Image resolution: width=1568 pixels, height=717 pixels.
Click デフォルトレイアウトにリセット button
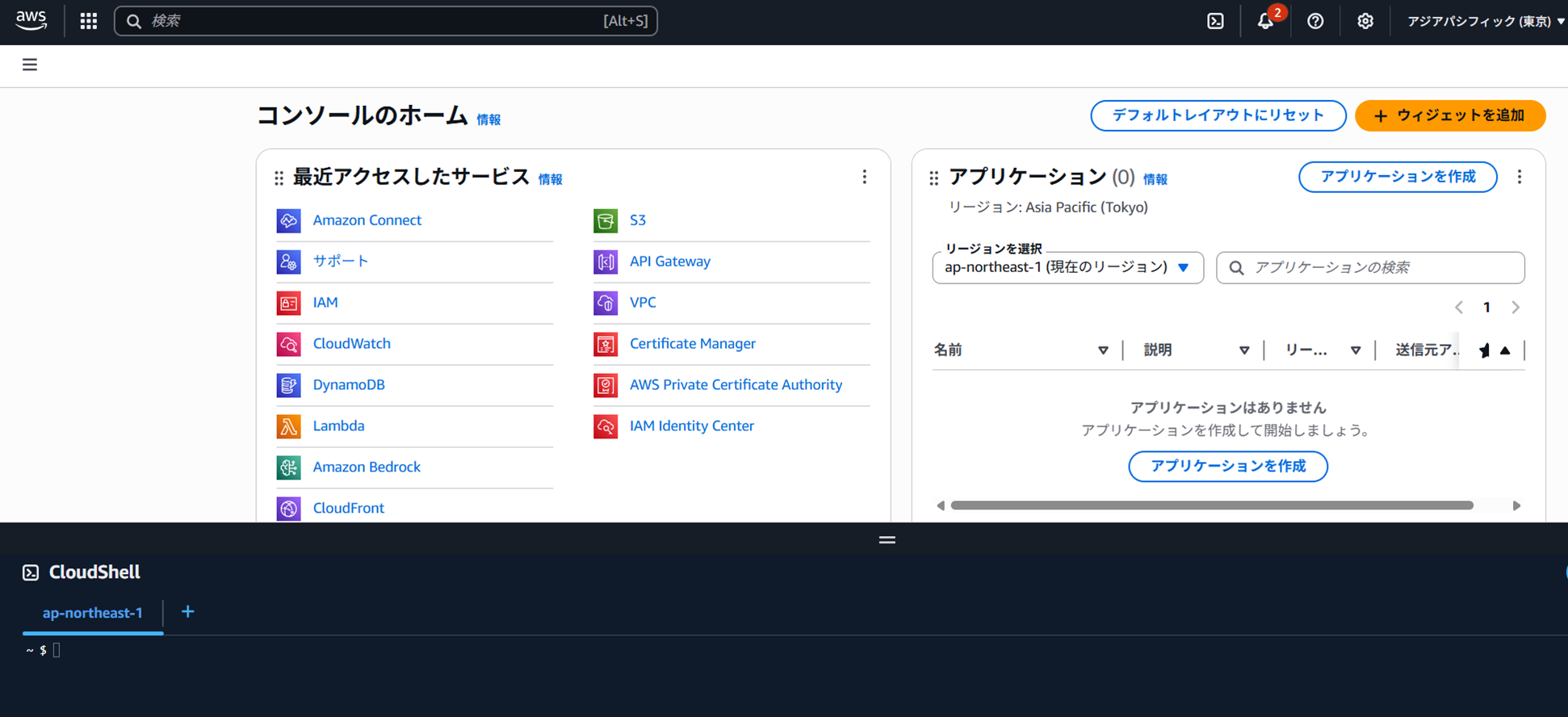[x=1218, y=115]
